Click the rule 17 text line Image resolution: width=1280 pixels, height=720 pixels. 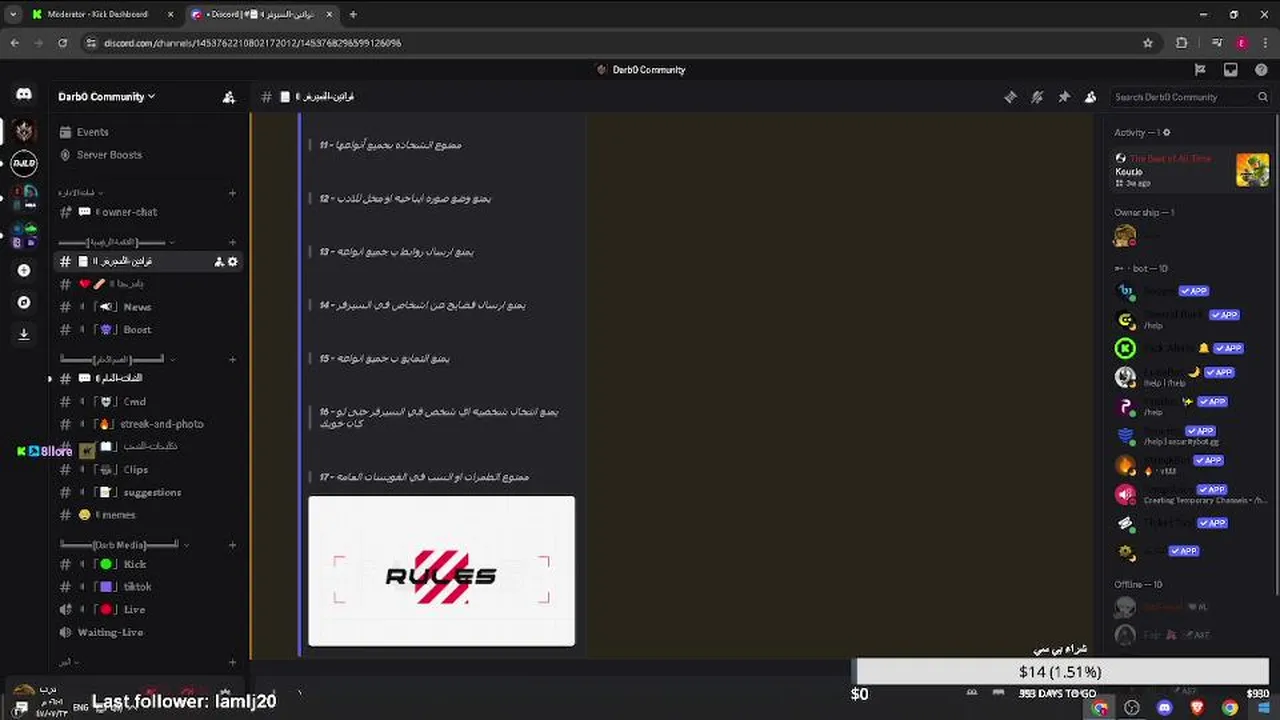tap(424, 477)
